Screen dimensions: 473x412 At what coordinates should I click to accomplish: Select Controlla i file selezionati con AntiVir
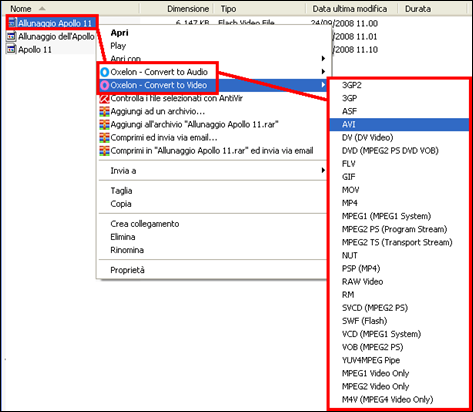click(x=176, y=98)
